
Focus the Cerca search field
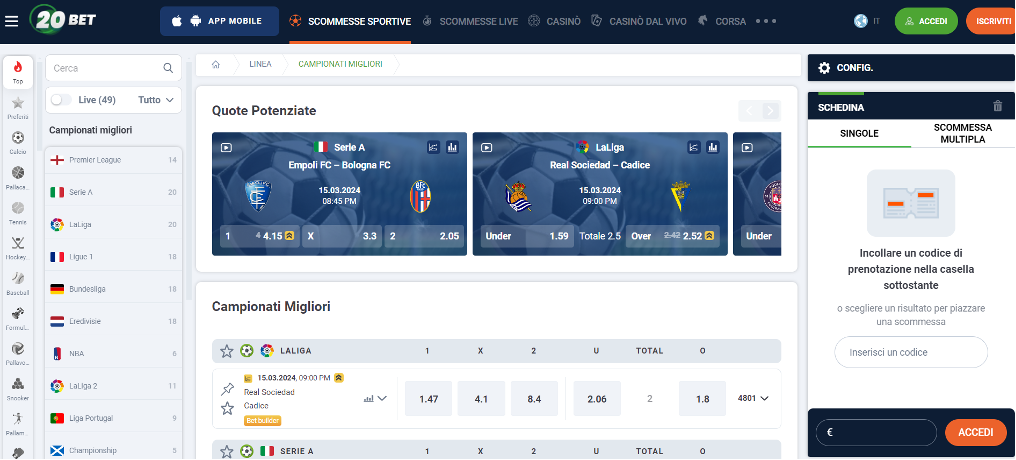(x=113, y=68)
